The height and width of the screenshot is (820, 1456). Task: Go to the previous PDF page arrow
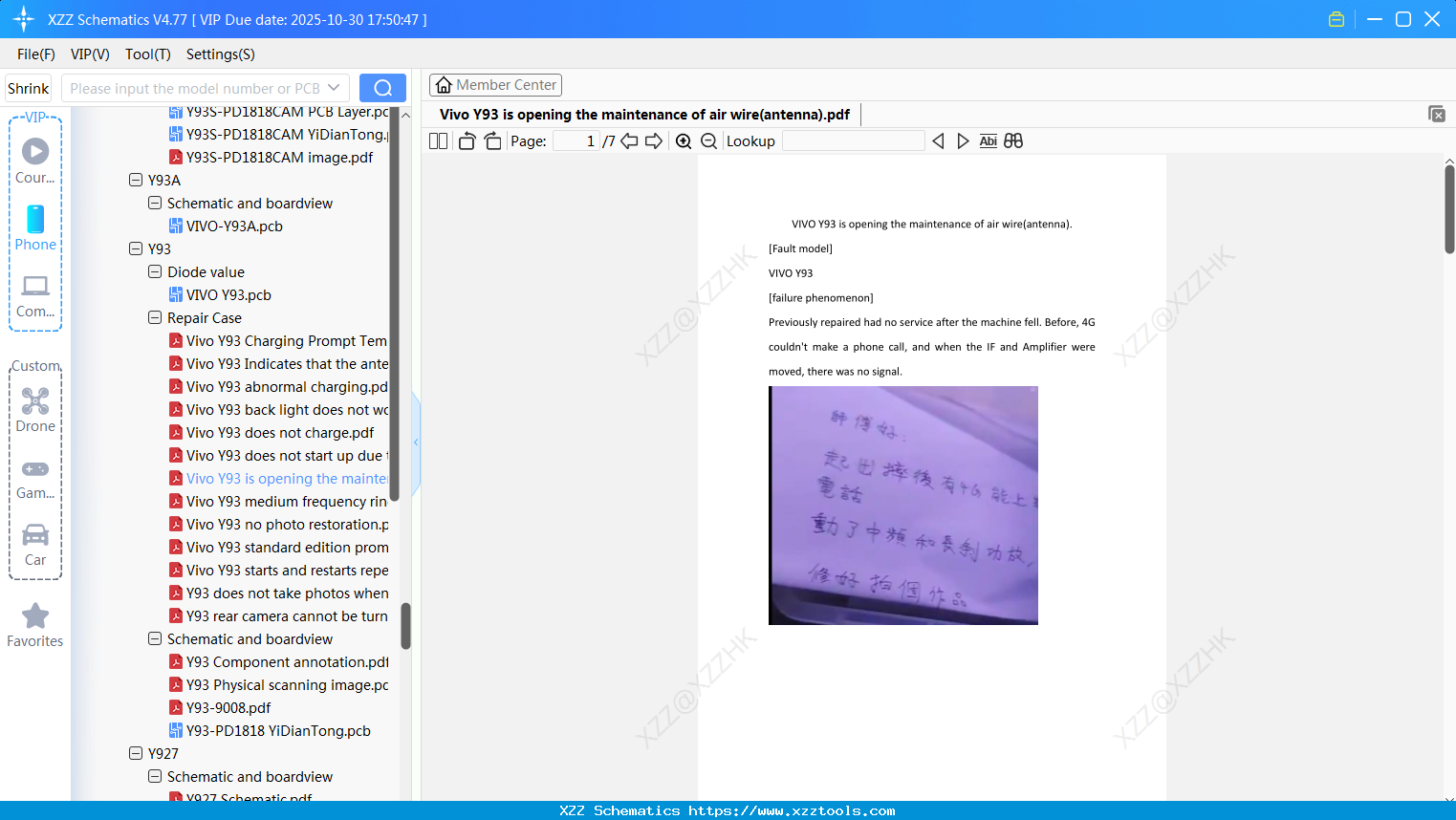(x=629, y=141)
